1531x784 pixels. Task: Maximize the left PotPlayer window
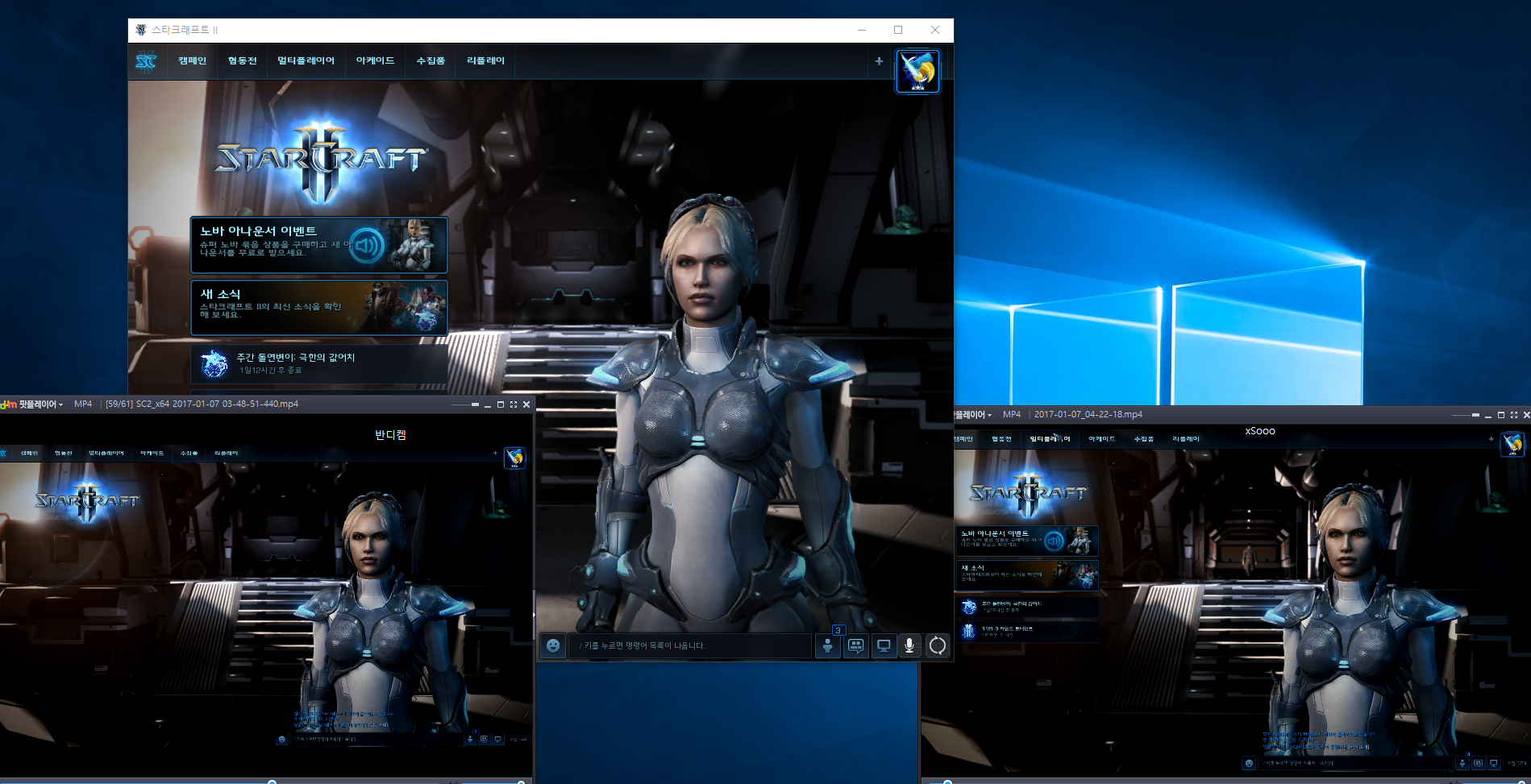(501, 404)
